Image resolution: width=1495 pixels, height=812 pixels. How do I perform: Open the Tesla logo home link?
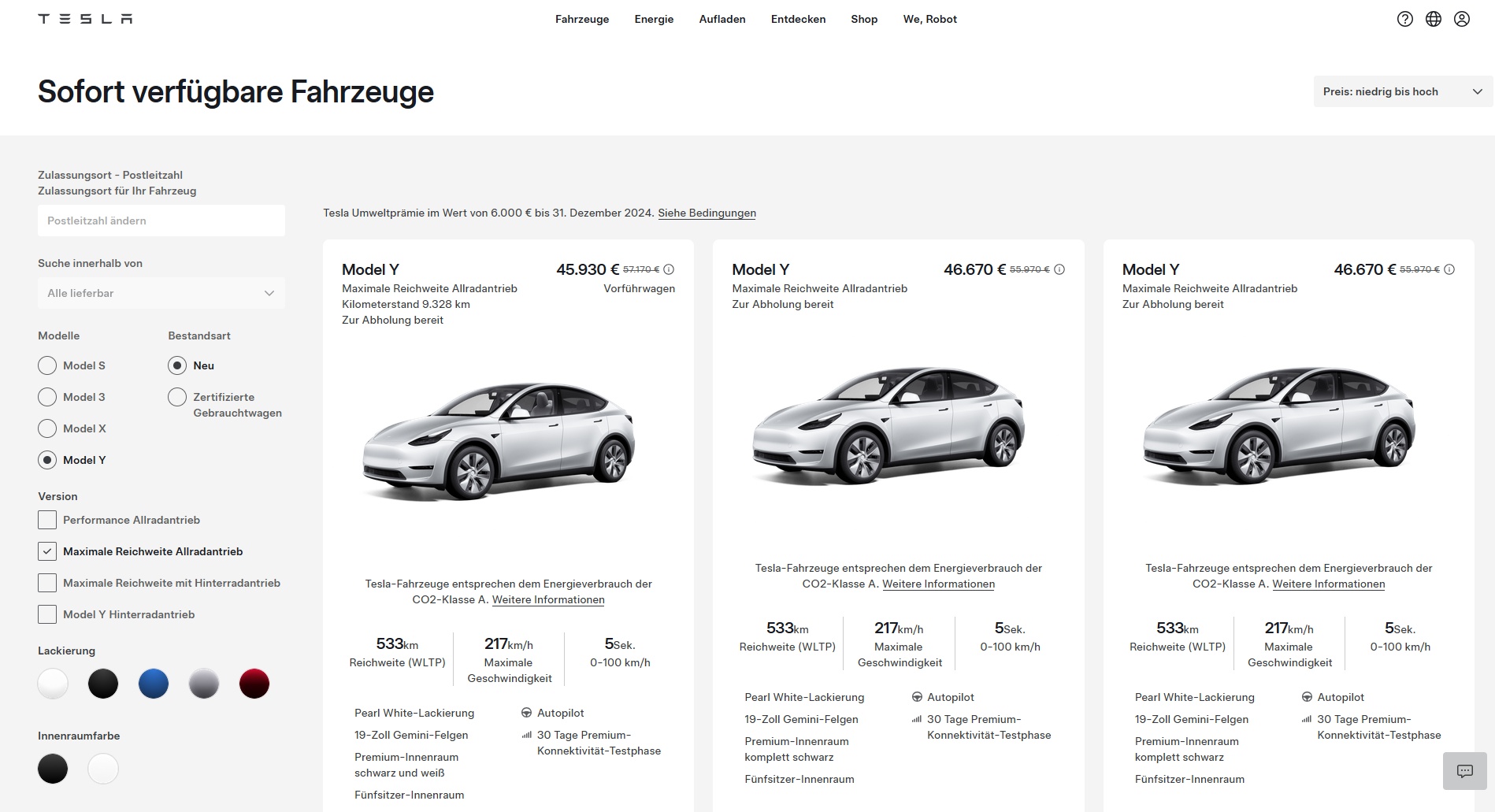[x=85, y=19]
